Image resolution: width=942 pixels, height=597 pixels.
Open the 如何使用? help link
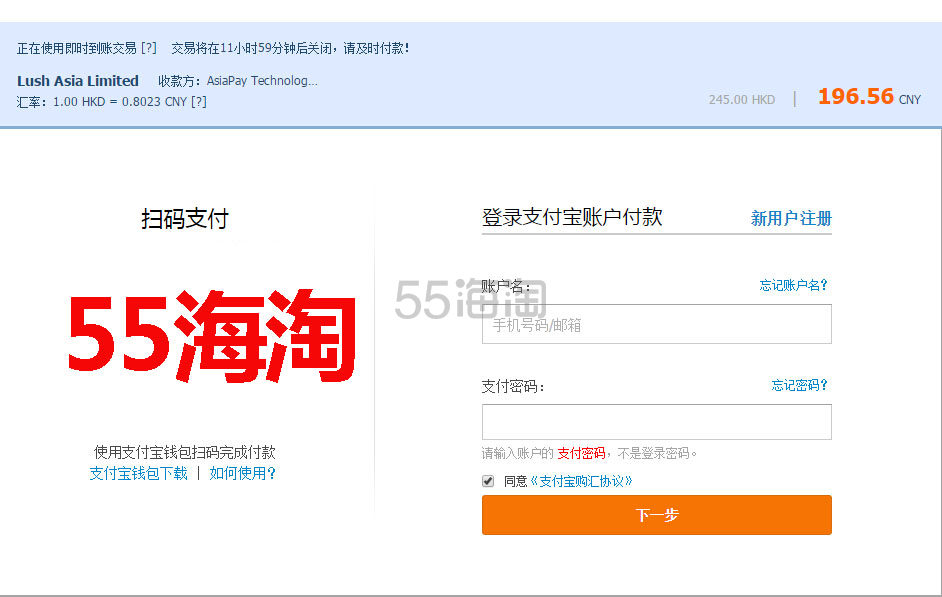click(242, 473)
